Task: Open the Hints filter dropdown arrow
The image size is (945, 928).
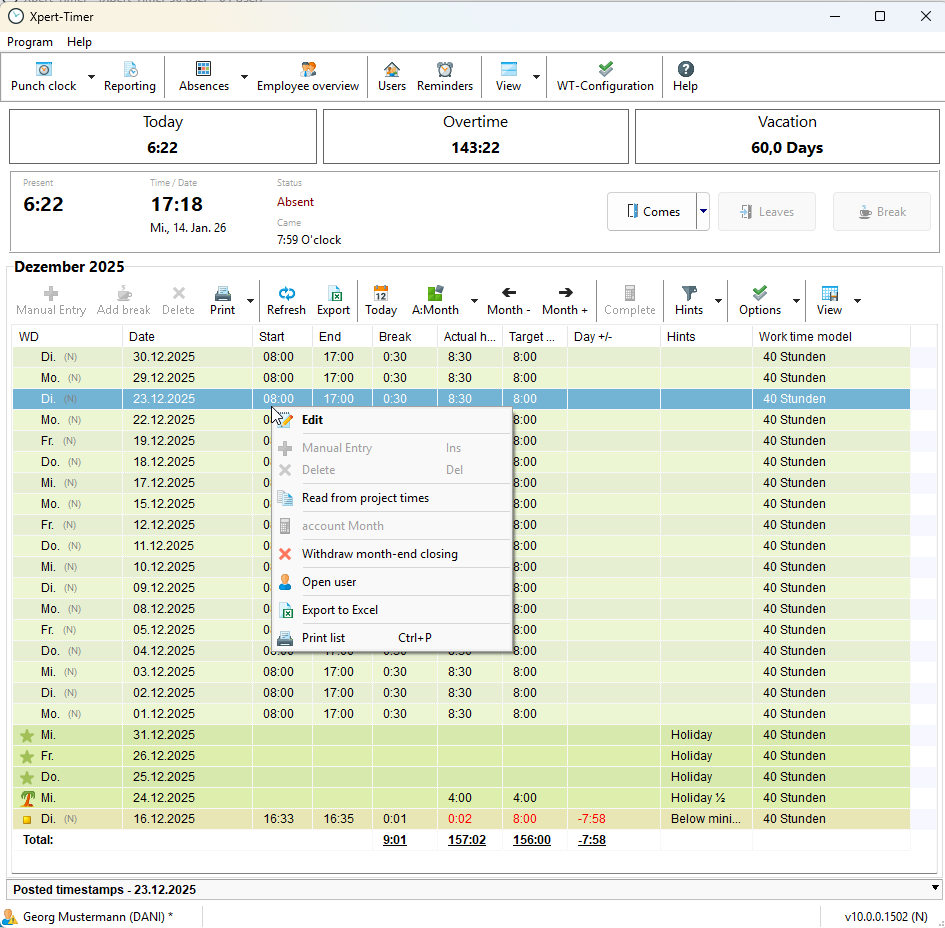Action: pos(718,301)
